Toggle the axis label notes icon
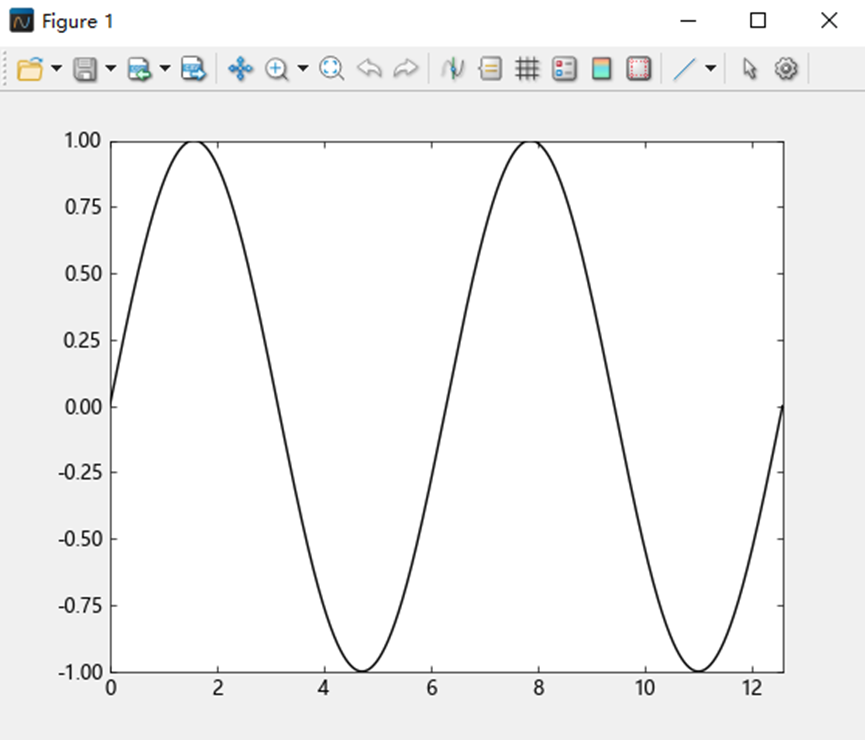Image resolution: width=865 pixels, height=740 pixels. pos(490,69)
